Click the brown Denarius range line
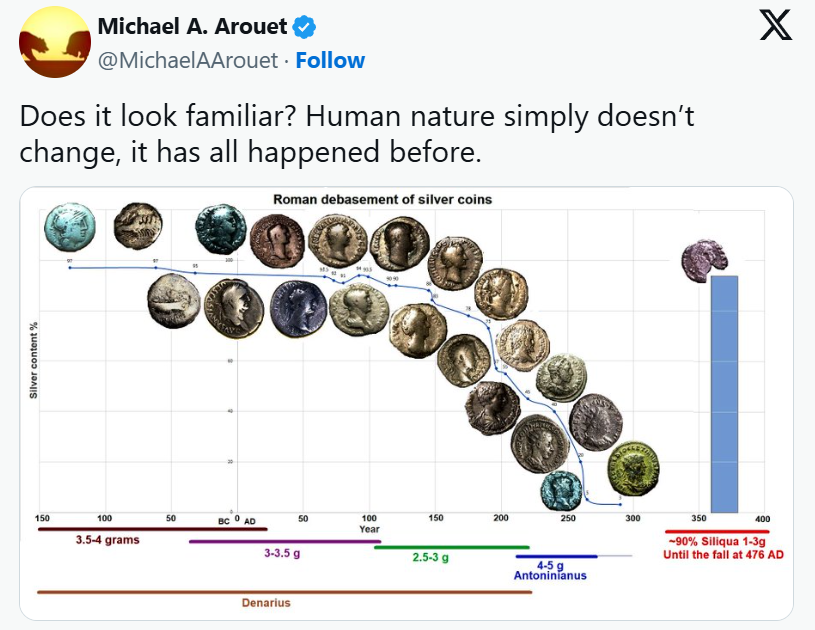The width and height of the screenshot is (815, 630). click(284, 592)
